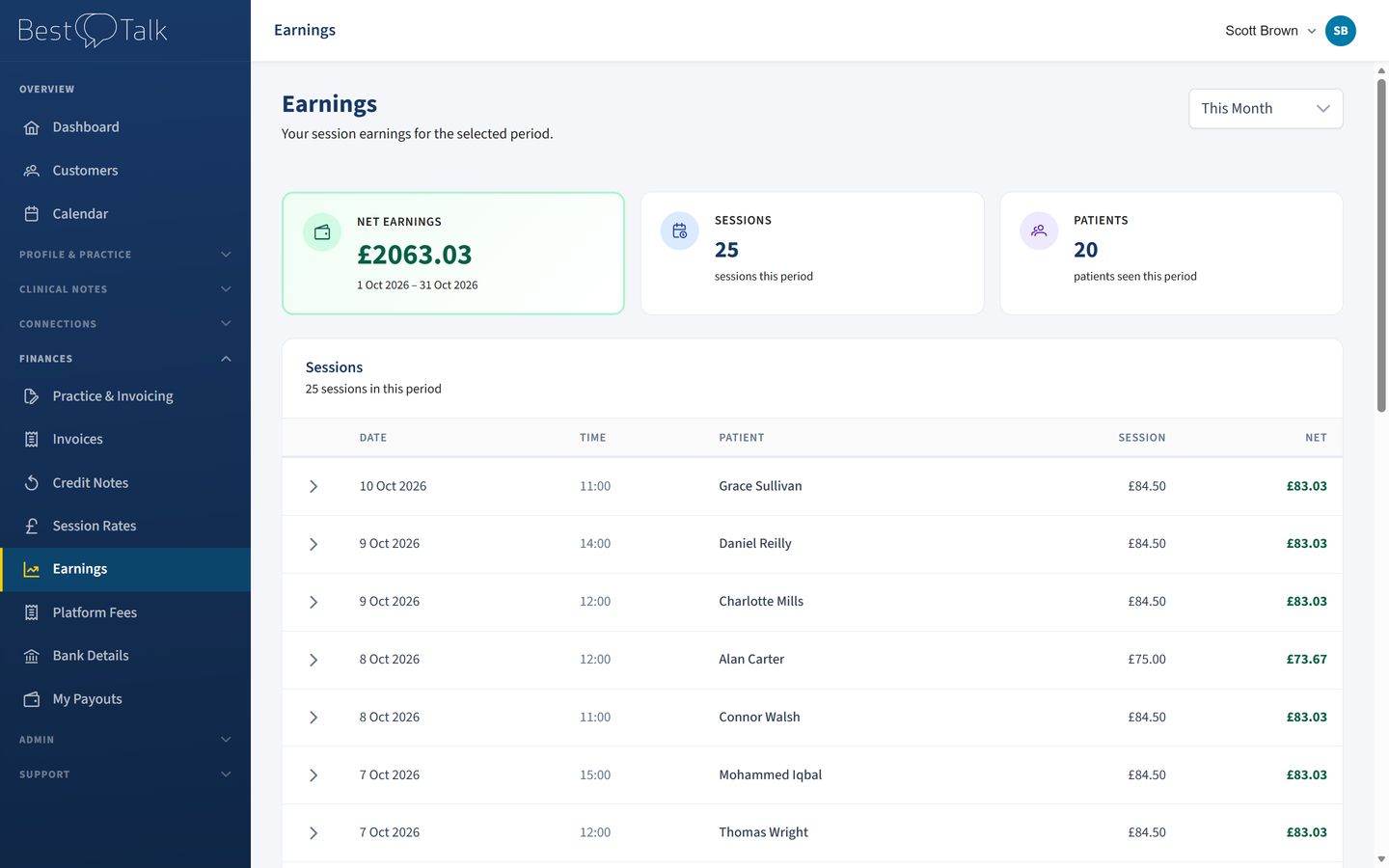Screen dimensions: 1389x868
Task: Select the Earnings sidebar item
Action: tap(125, 569)
